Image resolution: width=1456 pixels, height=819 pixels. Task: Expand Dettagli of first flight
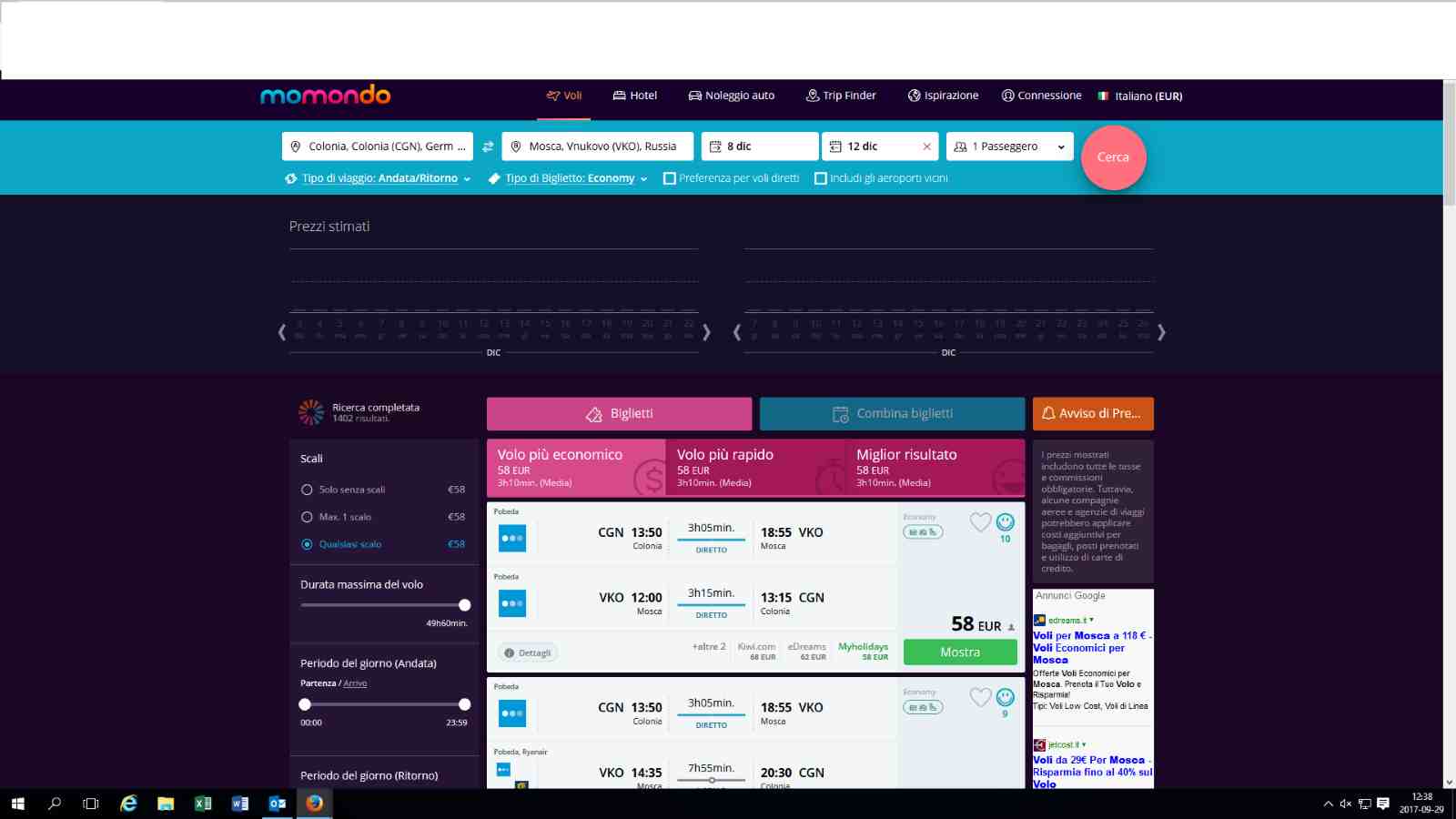[528, 652]
